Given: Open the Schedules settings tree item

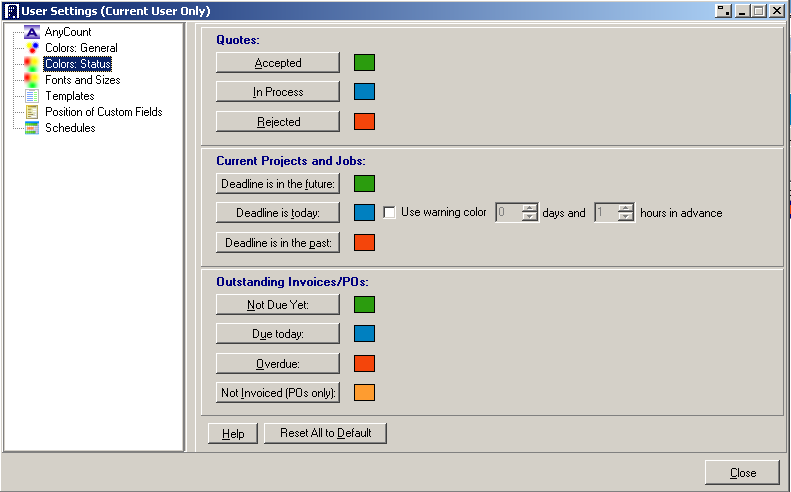Looking at the screenshot, I should coord(70,128).
